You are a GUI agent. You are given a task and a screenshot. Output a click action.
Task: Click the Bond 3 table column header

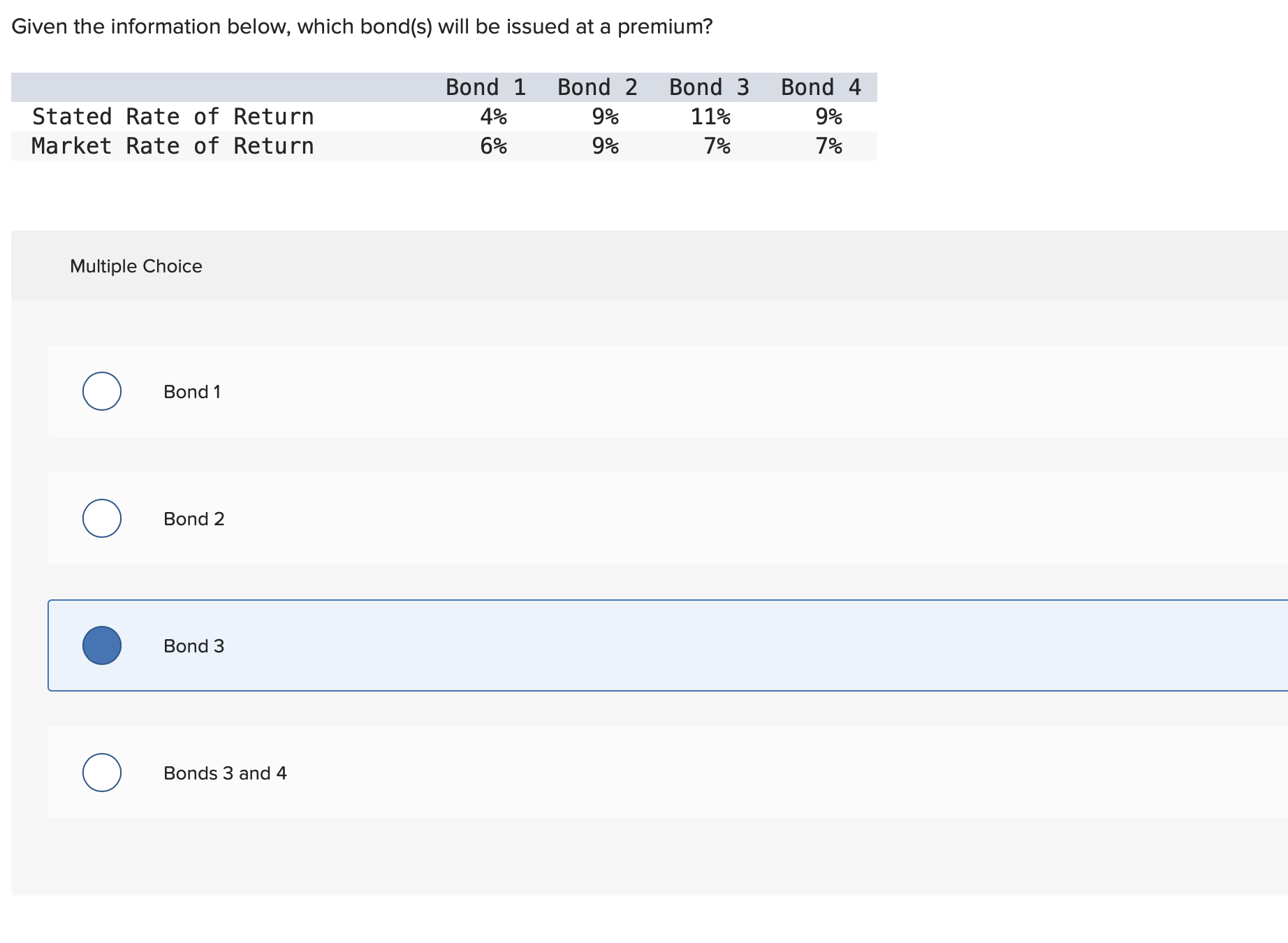coord(709,87)
